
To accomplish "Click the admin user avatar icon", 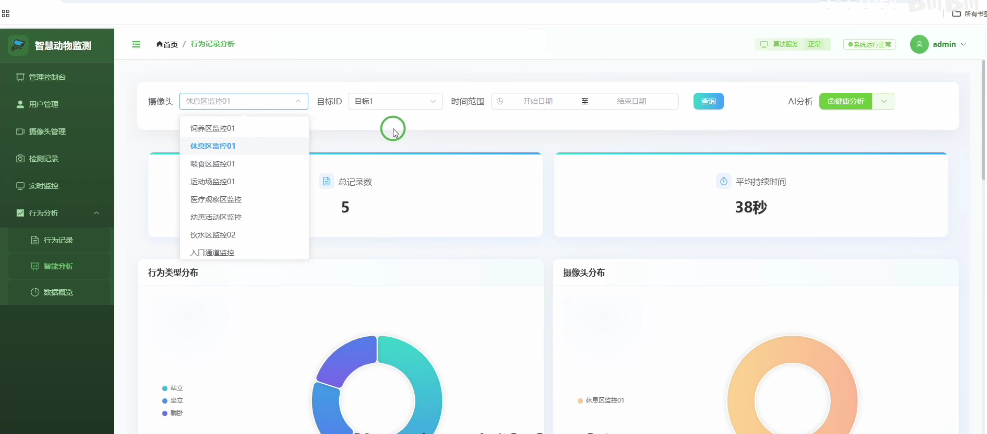I will tap(919, 44).
